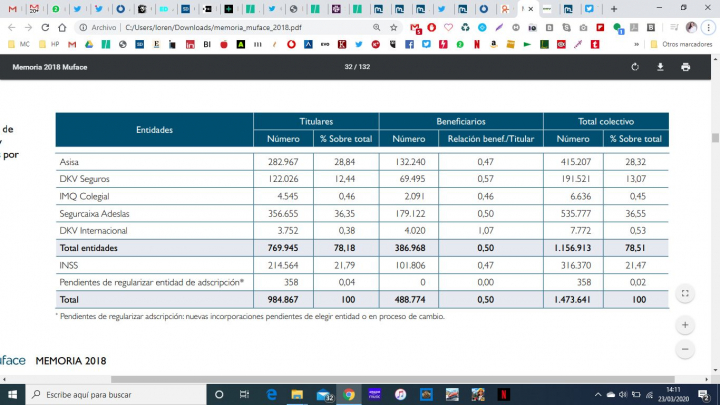
Task: Download the PDF file
Action: (660, 67)
